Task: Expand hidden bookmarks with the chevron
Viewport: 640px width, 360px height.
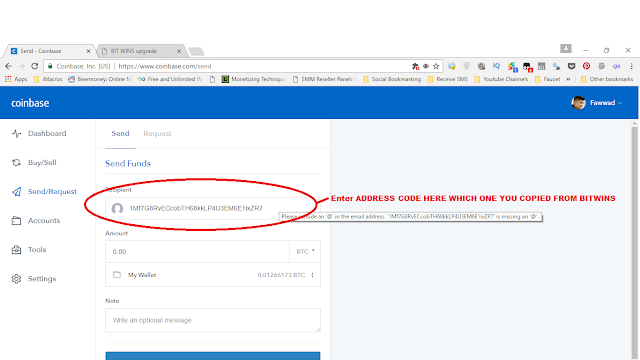Action: pos(568,79)
